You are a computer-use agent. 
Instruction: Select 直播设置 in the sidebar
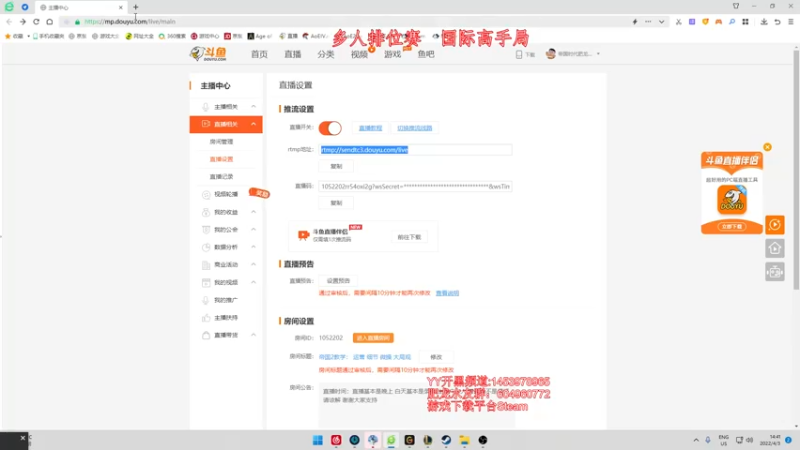(221, 159)
